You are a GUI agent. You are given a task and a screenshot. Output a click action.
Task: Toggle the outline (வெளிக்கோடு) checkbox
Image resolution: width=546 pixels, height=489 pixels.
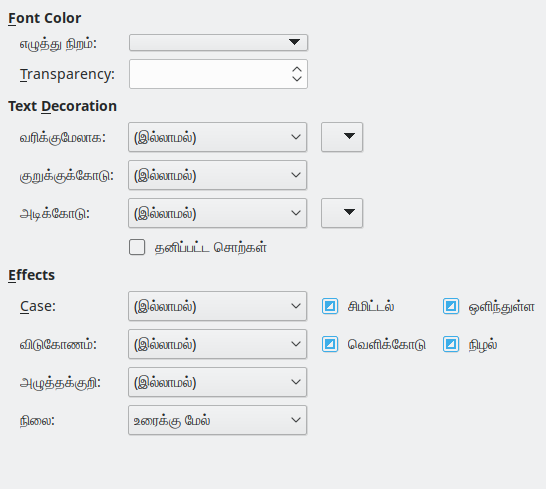330,344
